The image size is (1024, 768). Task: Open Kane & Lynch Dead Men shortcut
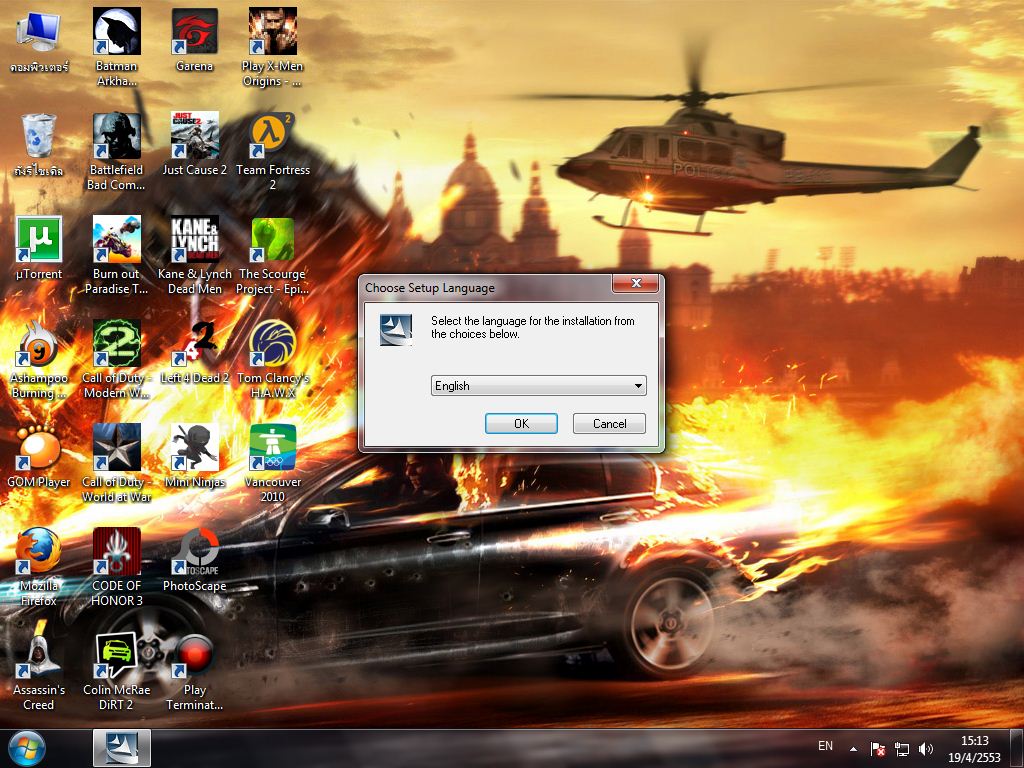point(195,255)
